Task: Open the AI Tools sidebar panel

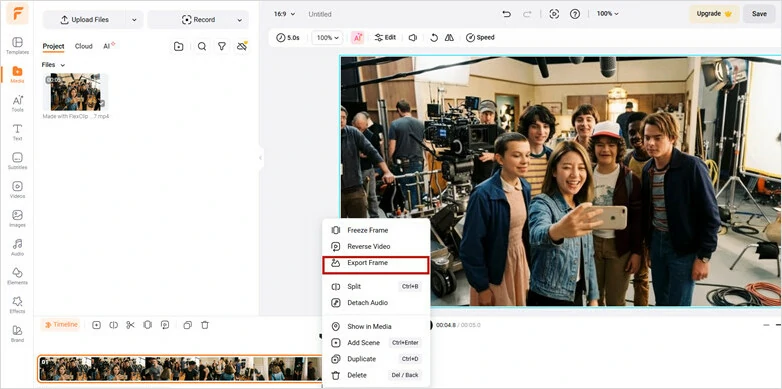Action: tap(17, 103)
